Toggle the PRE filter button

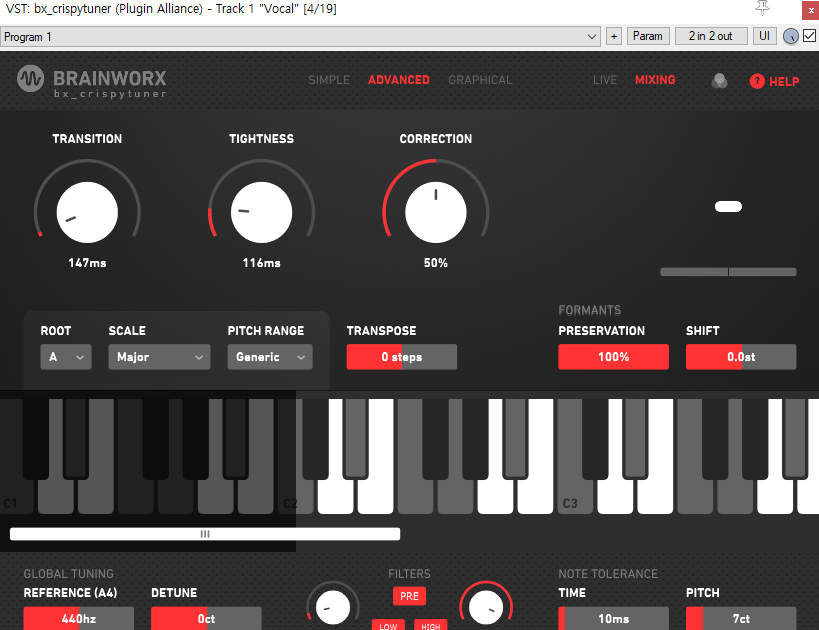coord(409,596)
